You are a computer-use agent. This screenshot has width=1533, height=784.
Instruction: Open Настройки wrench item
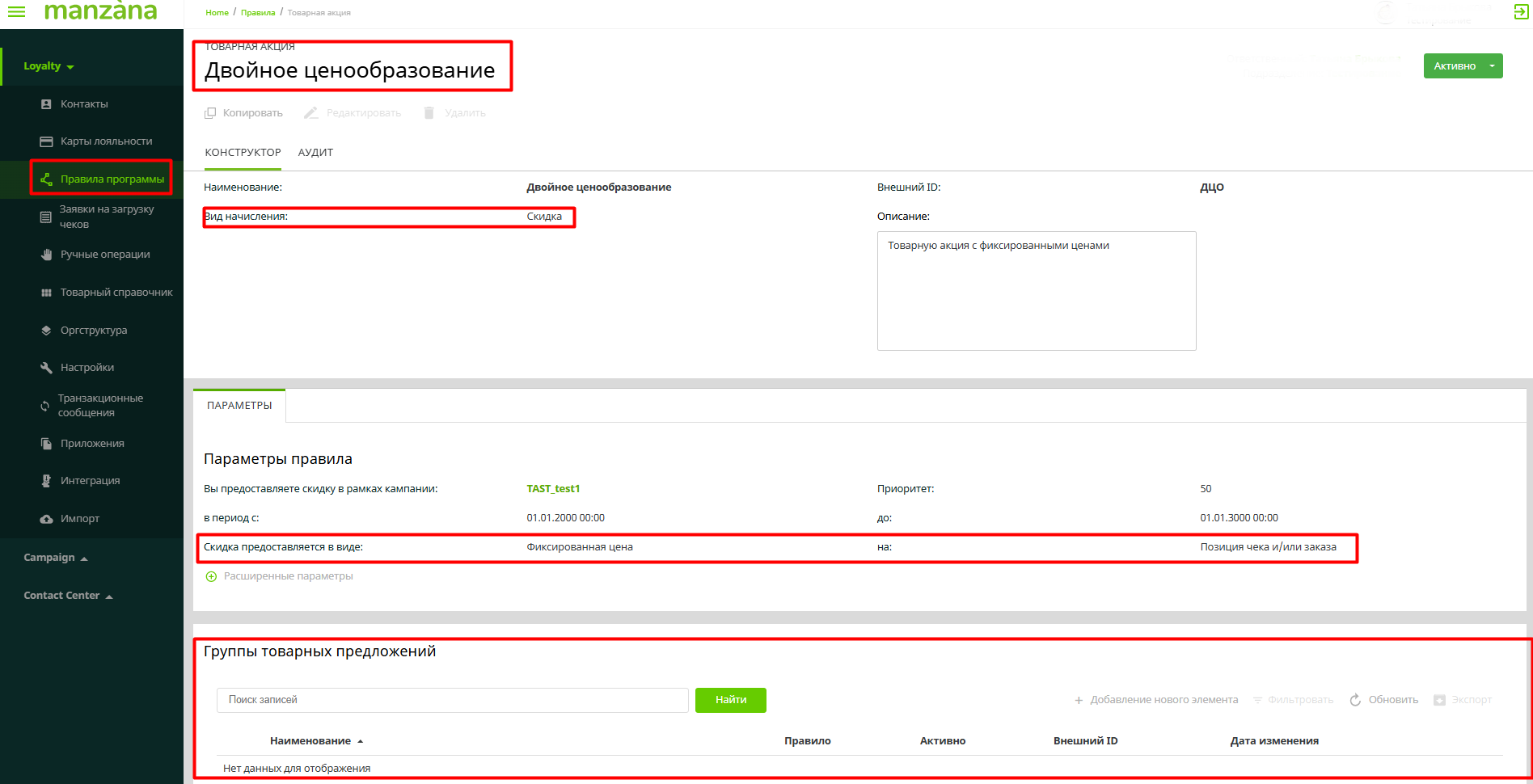pos(87,368)
